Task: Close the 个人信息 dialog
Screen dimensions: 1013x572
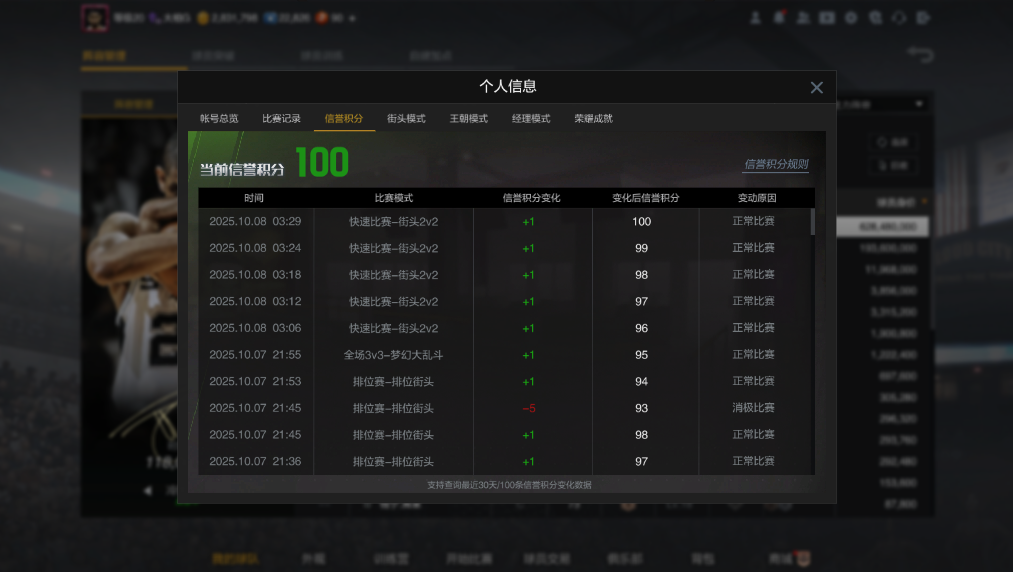Action: coord(816,88)
